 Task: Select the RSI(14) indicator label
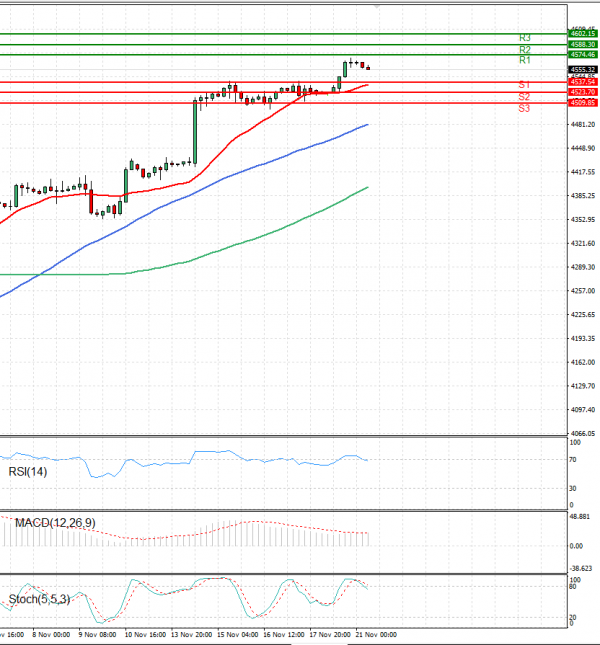coord(28,472)
